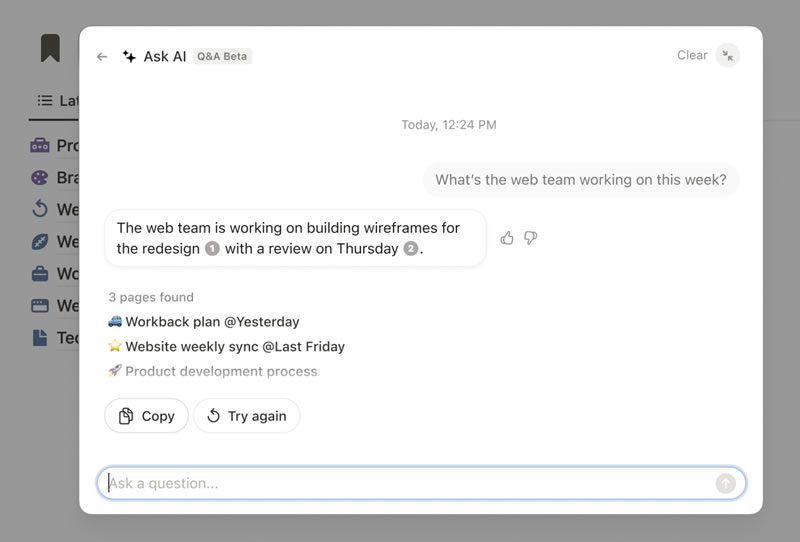Image resolution: width=800 pixels, height=542 pixels.
Task: Open citation number 2 after Thursday
Action: [x=411, y=249]
